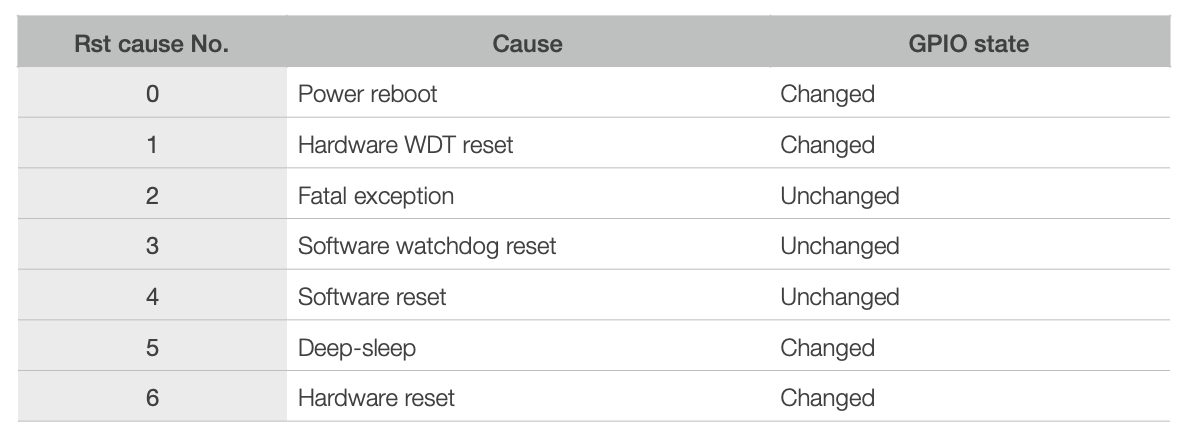Select the "Hardware WDT reset" cell
This screenshot has height=446, width=1190.
(405, 145)
